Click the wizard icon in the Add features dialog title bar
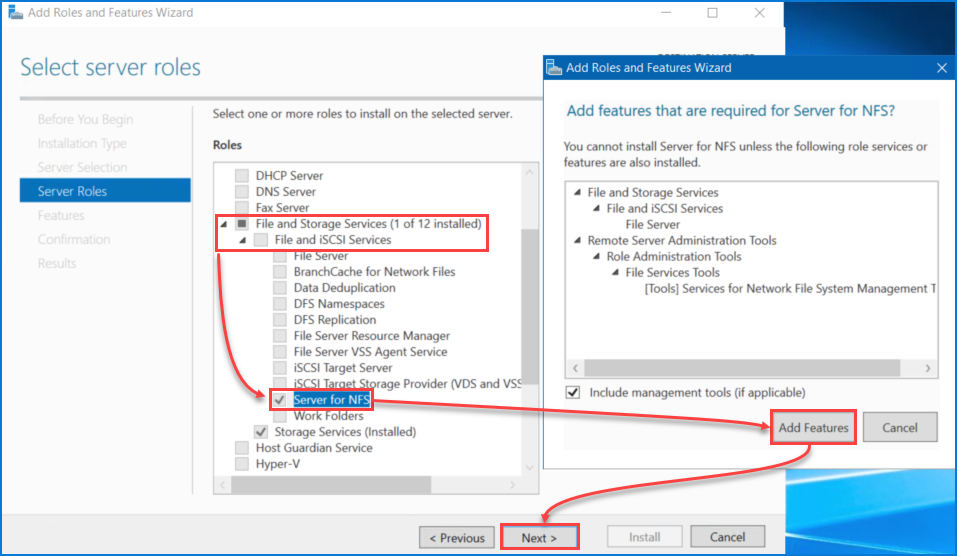957x556 pixels. pyautogui.click(x=554, y=67)
